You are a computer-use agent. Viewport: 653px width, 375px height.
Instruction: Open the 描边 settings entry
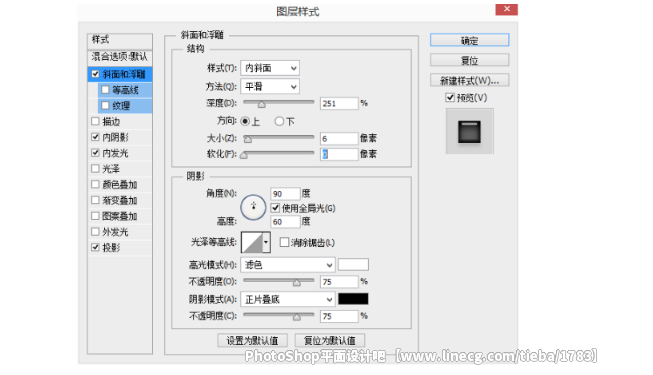point(111,122)
